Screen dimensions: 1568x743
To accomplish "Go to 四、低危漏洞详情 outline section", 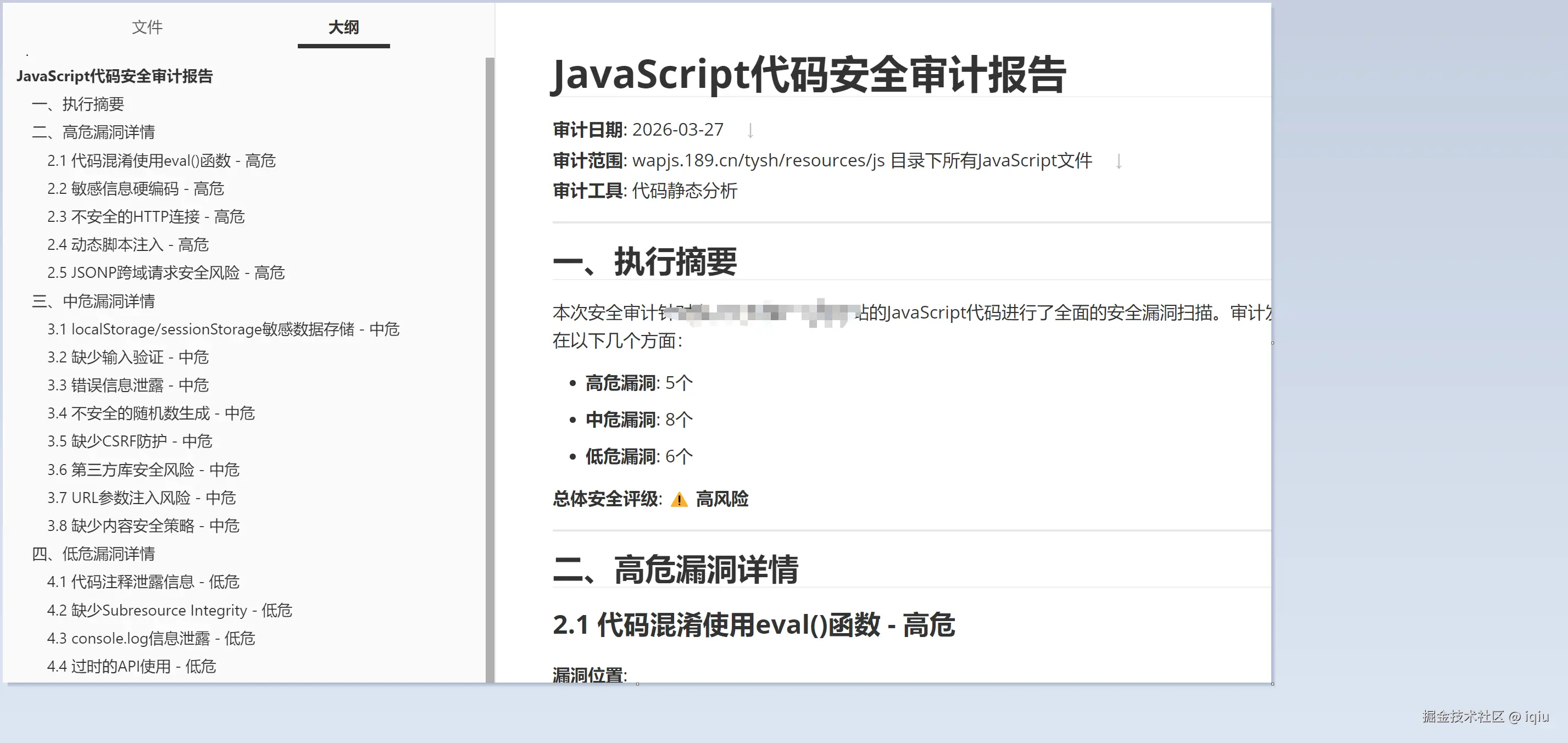I will (x=93, y=554).
